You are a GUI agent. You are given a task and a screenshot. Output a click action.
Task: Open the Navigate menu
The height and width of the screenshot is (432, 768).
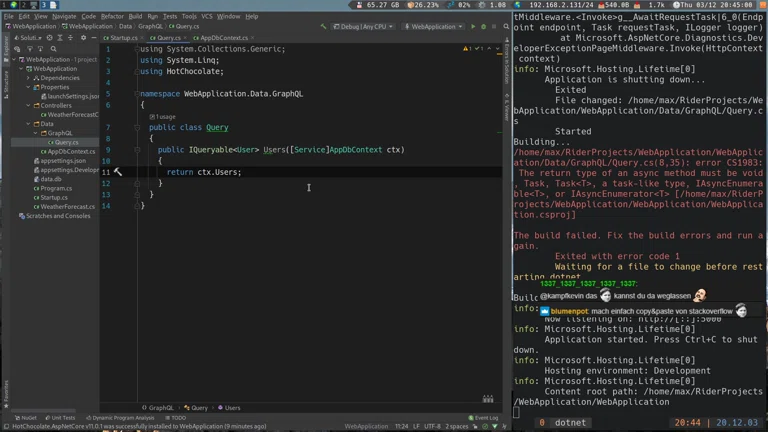tap(64, 16)
